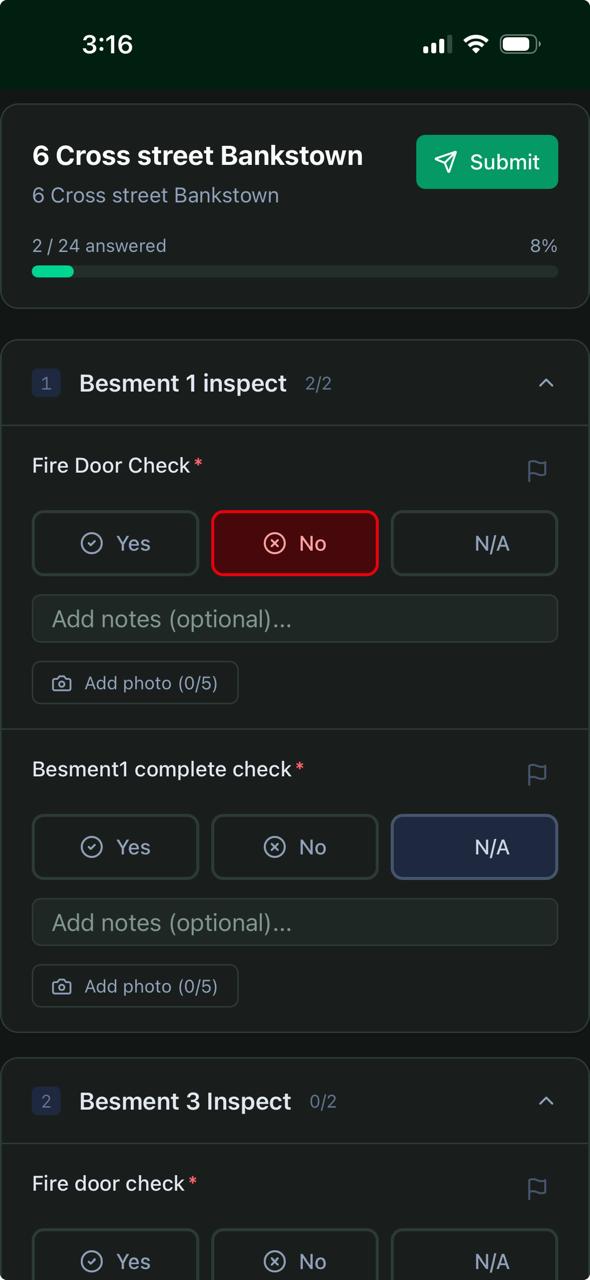Click Add photo (0/5) for Fire Door Check

point(135,682)
